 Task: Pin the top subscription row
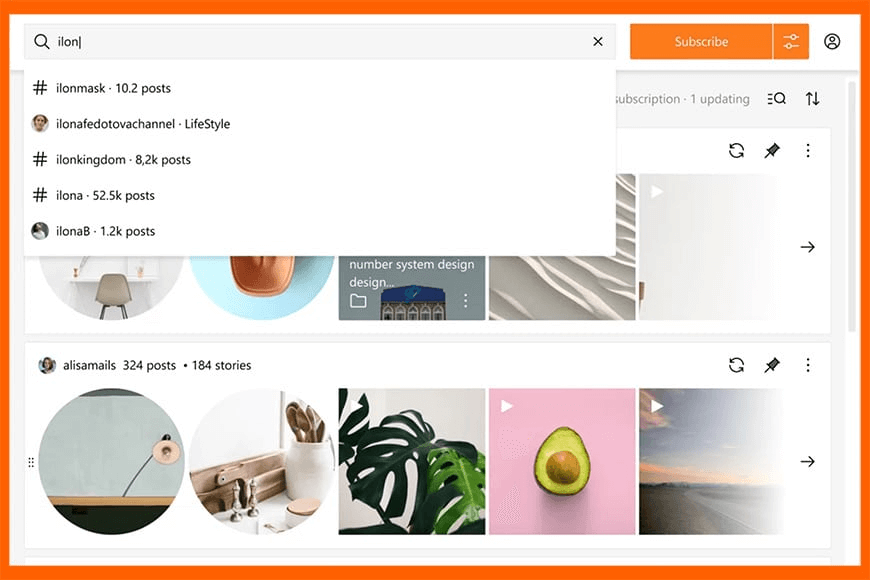pyautogui.click(x=772, y=150)
